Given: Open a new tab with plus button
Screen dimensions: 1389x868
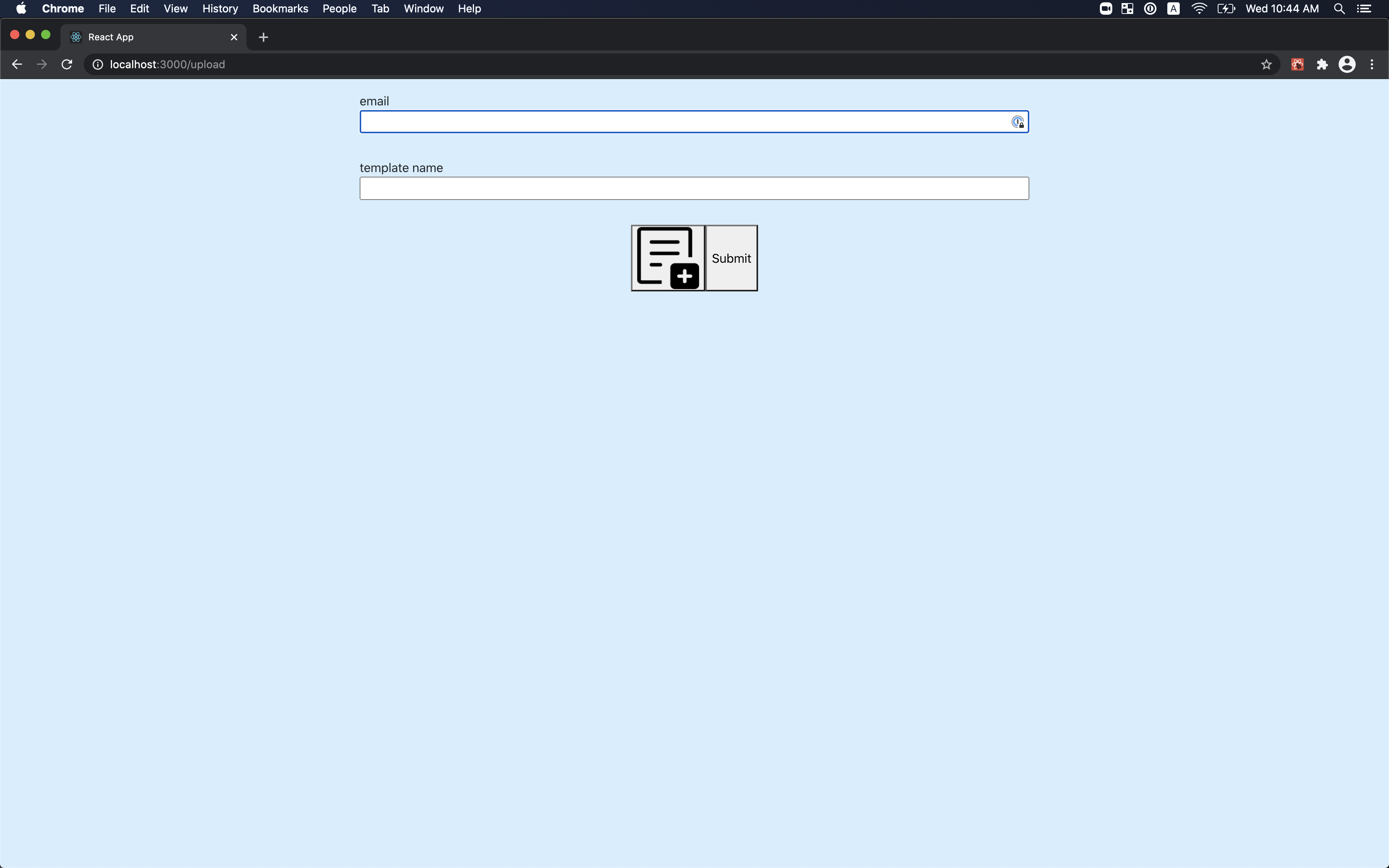Looking at the screenshot, I should (x=264, y=37).
